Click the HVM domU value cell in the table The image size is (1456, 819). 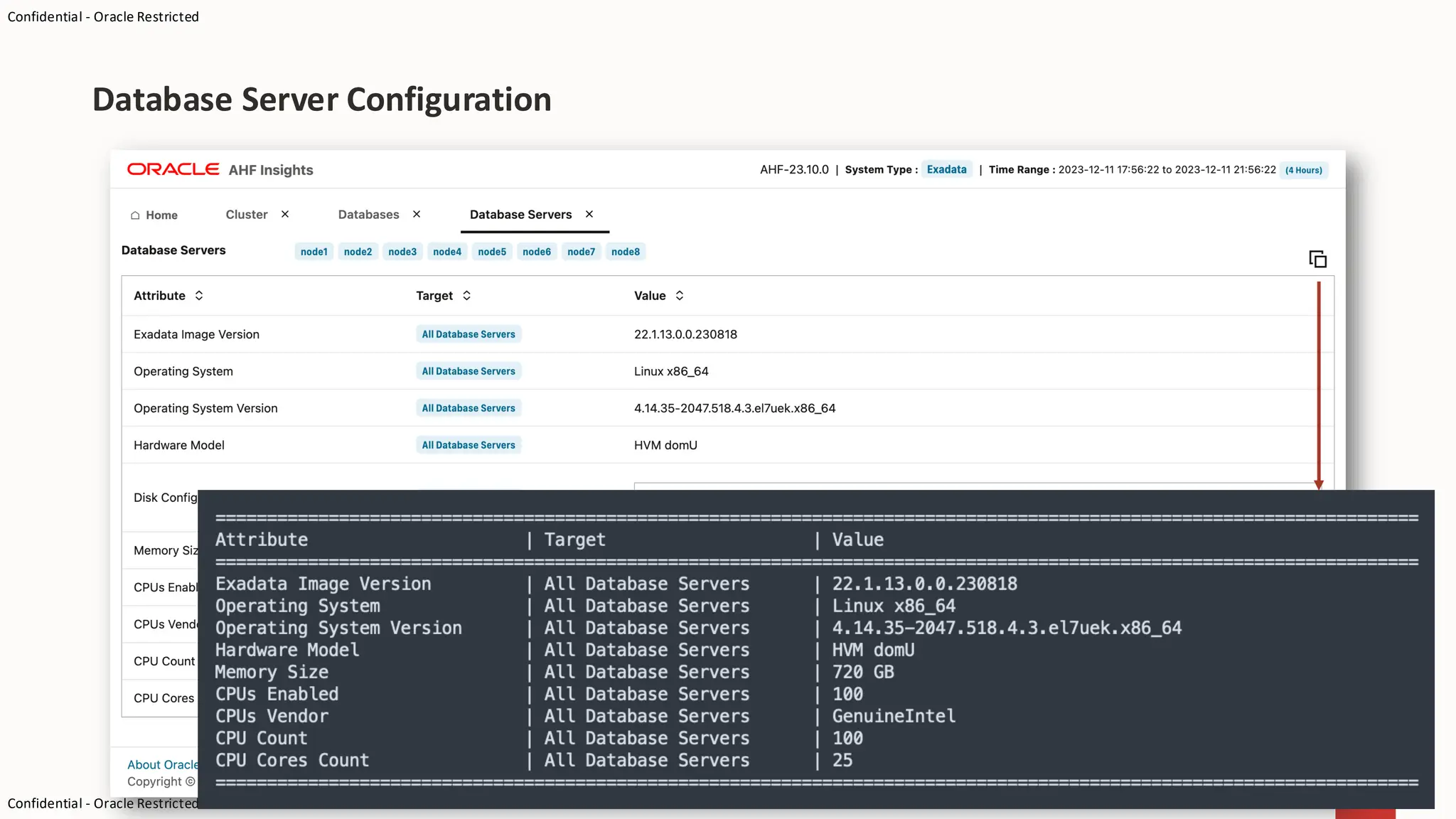[665, 445]
